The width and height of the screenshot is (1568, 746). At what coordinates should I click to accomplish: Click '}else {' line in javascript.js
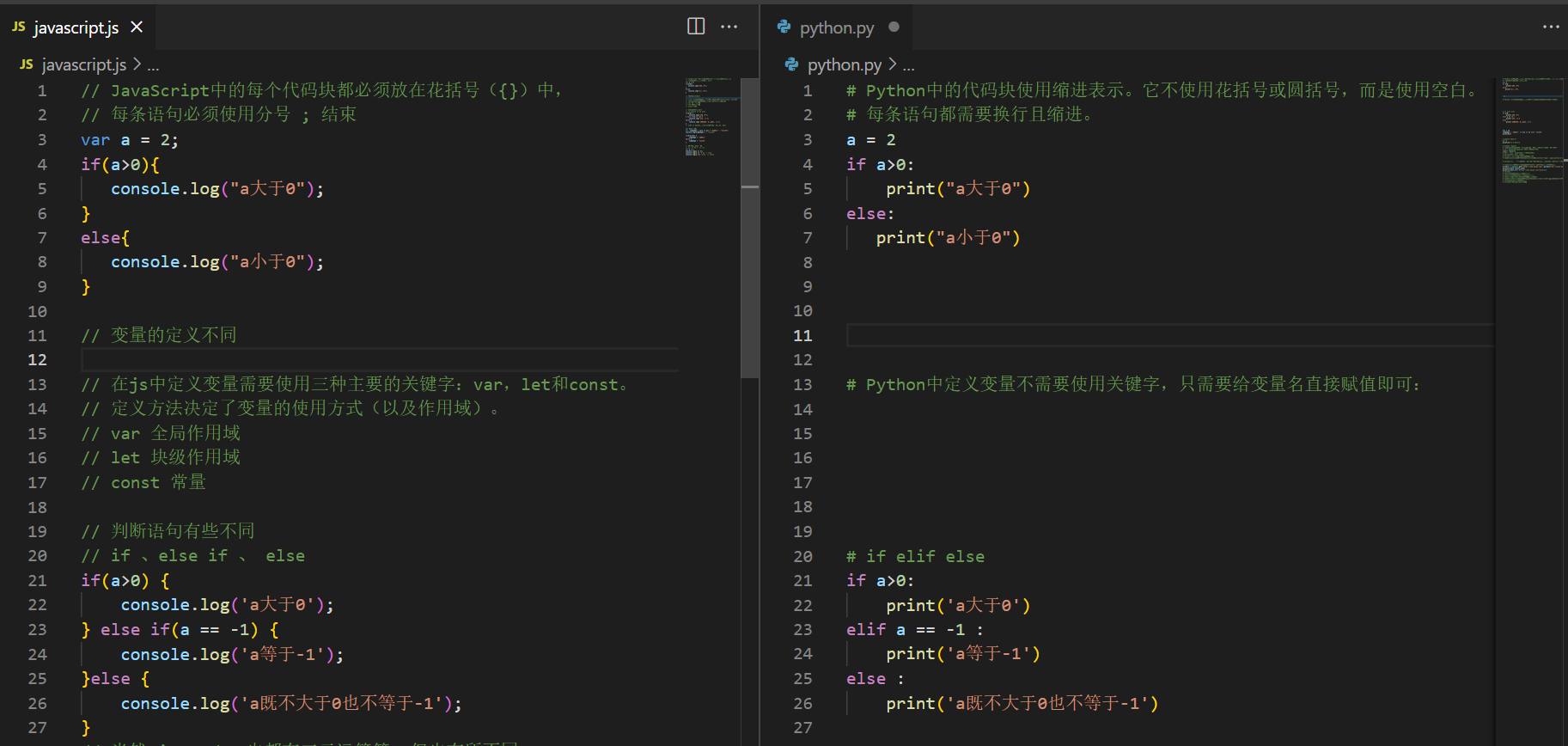(x=115, y=678)
